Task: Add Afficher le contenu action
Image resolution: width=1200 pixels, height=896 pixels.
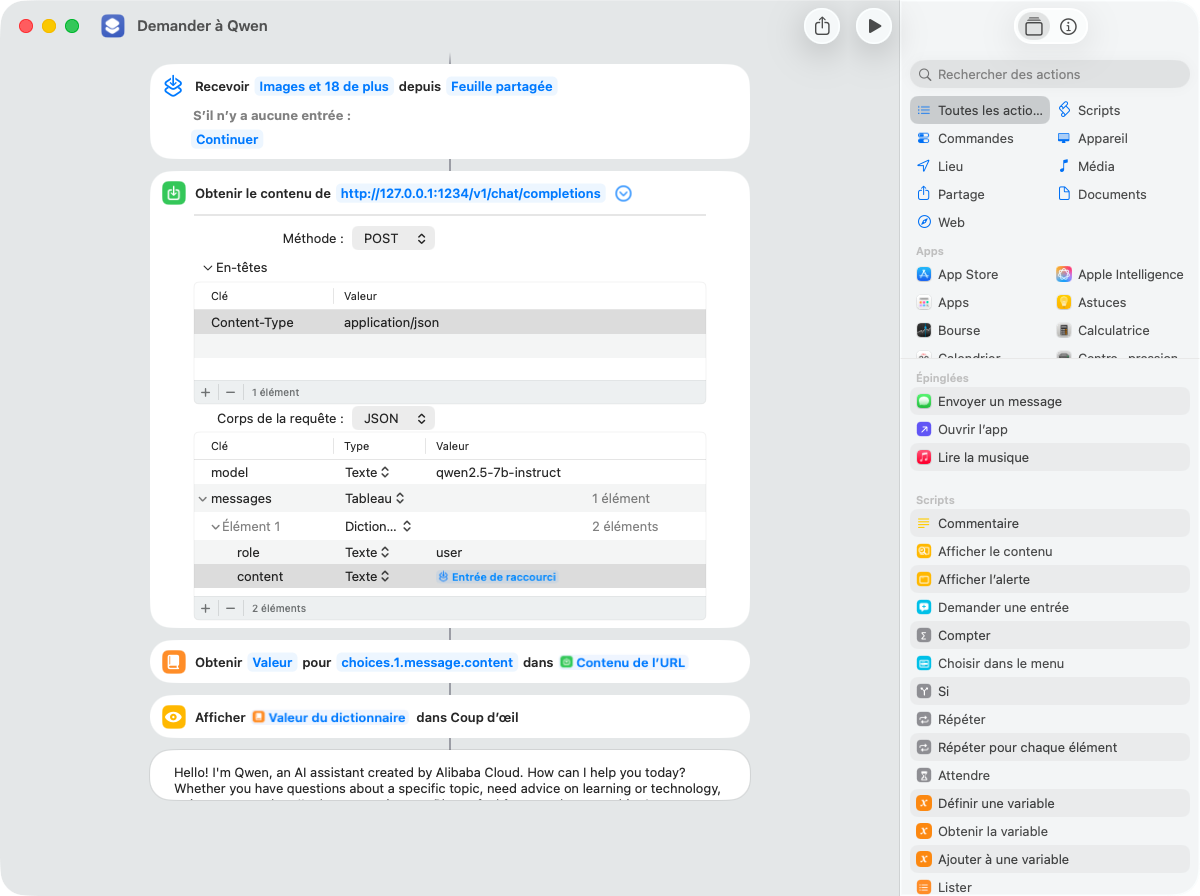Action: [1050, 551]
